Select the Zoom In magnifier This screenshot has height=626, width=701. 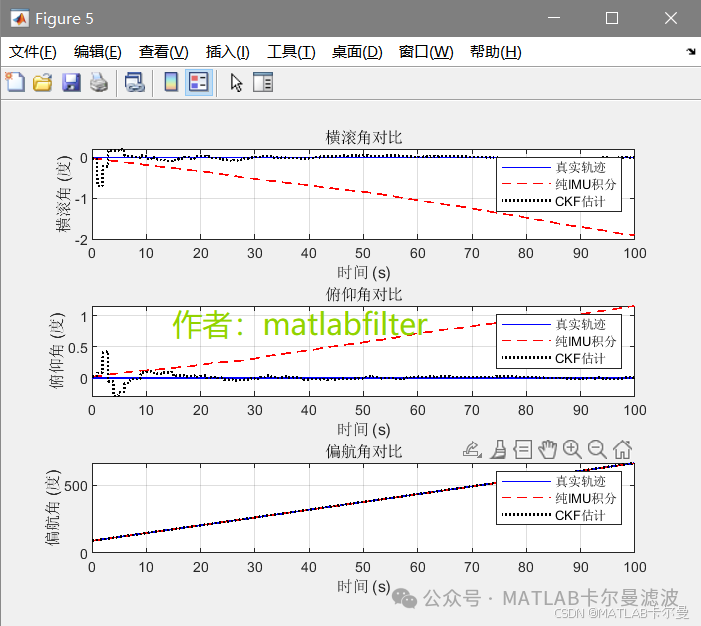(572, 449)
